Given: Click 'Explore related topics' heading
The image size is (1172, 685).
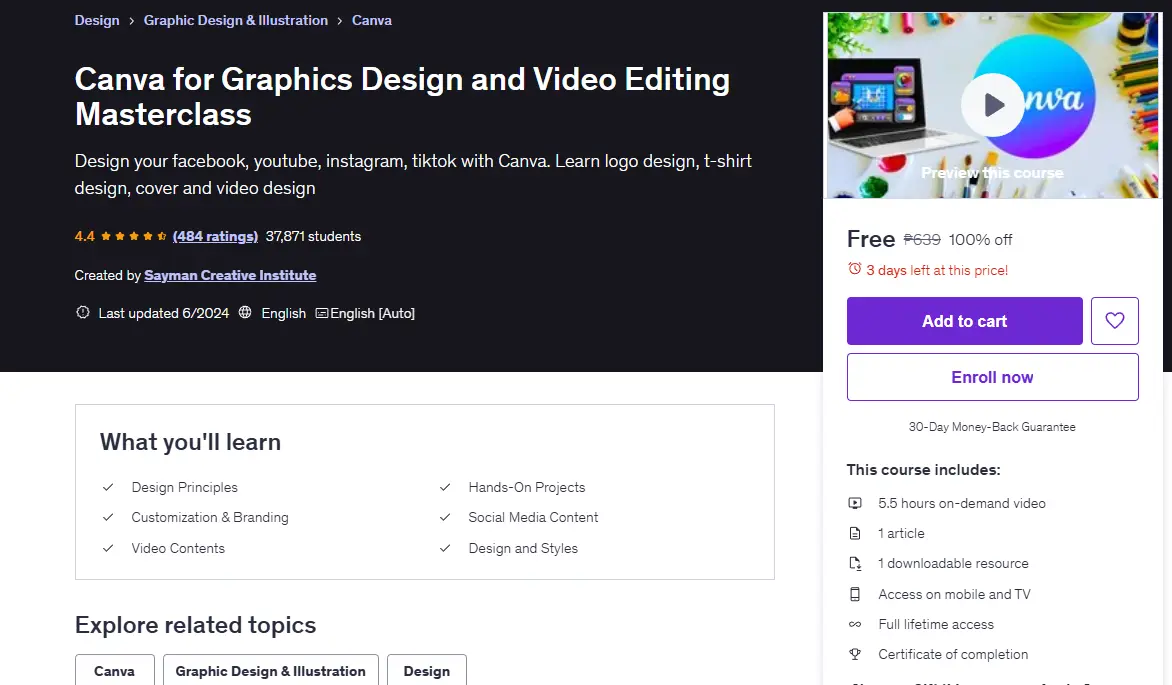Looking at the screenshot, I should point(195,625).
